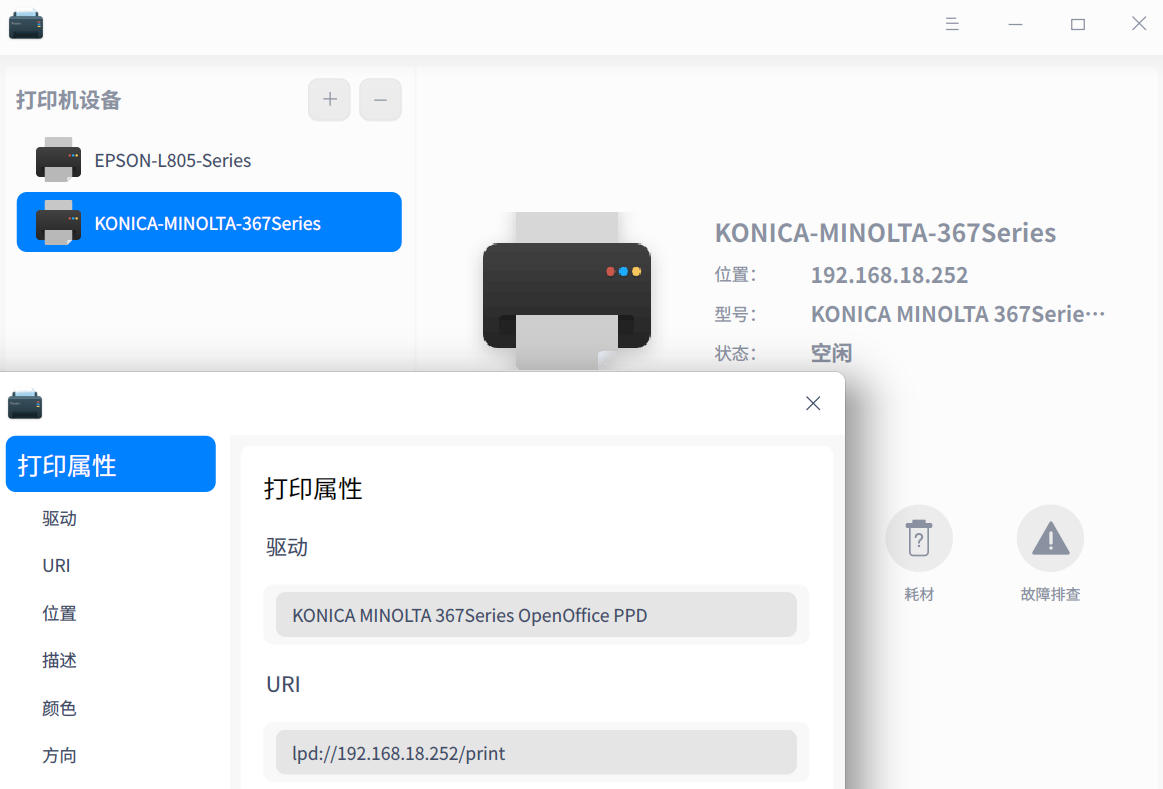Maximize the printer manager window

pos(1078,24)
